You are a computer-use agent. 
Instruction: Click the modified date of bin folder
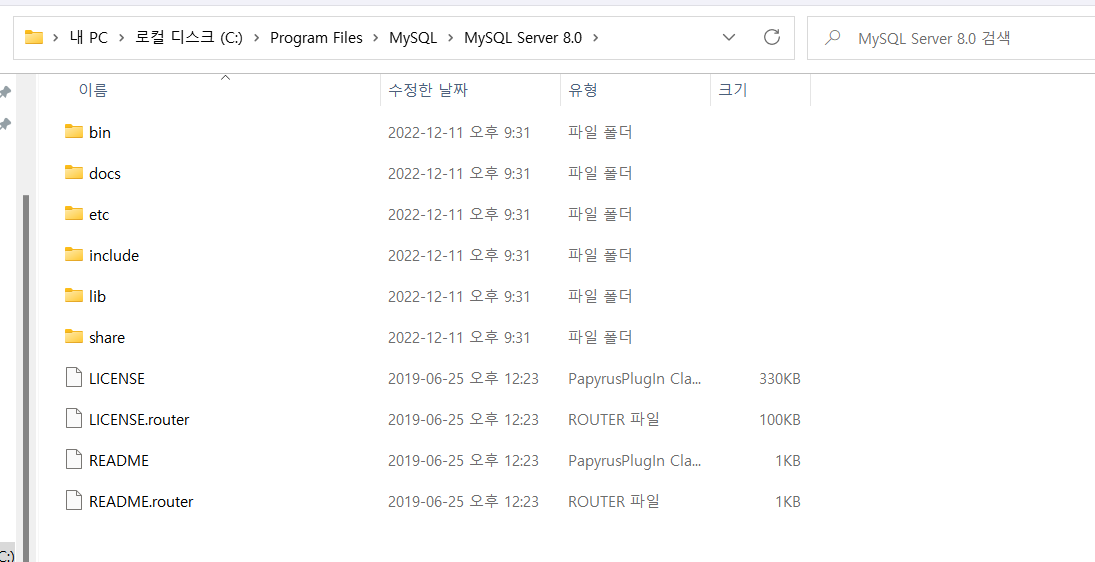point(459,132)
